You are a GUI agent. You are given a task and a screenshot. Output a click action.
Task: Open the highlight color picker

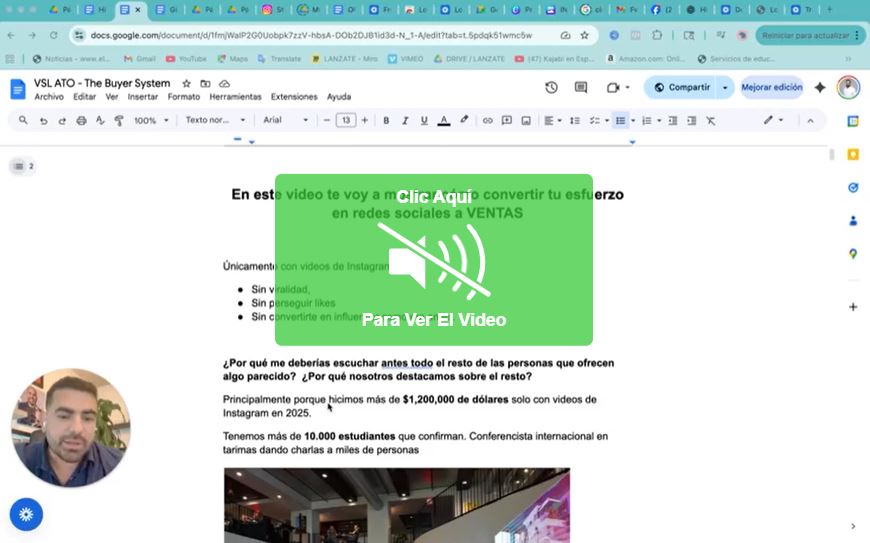pos(464,120)
